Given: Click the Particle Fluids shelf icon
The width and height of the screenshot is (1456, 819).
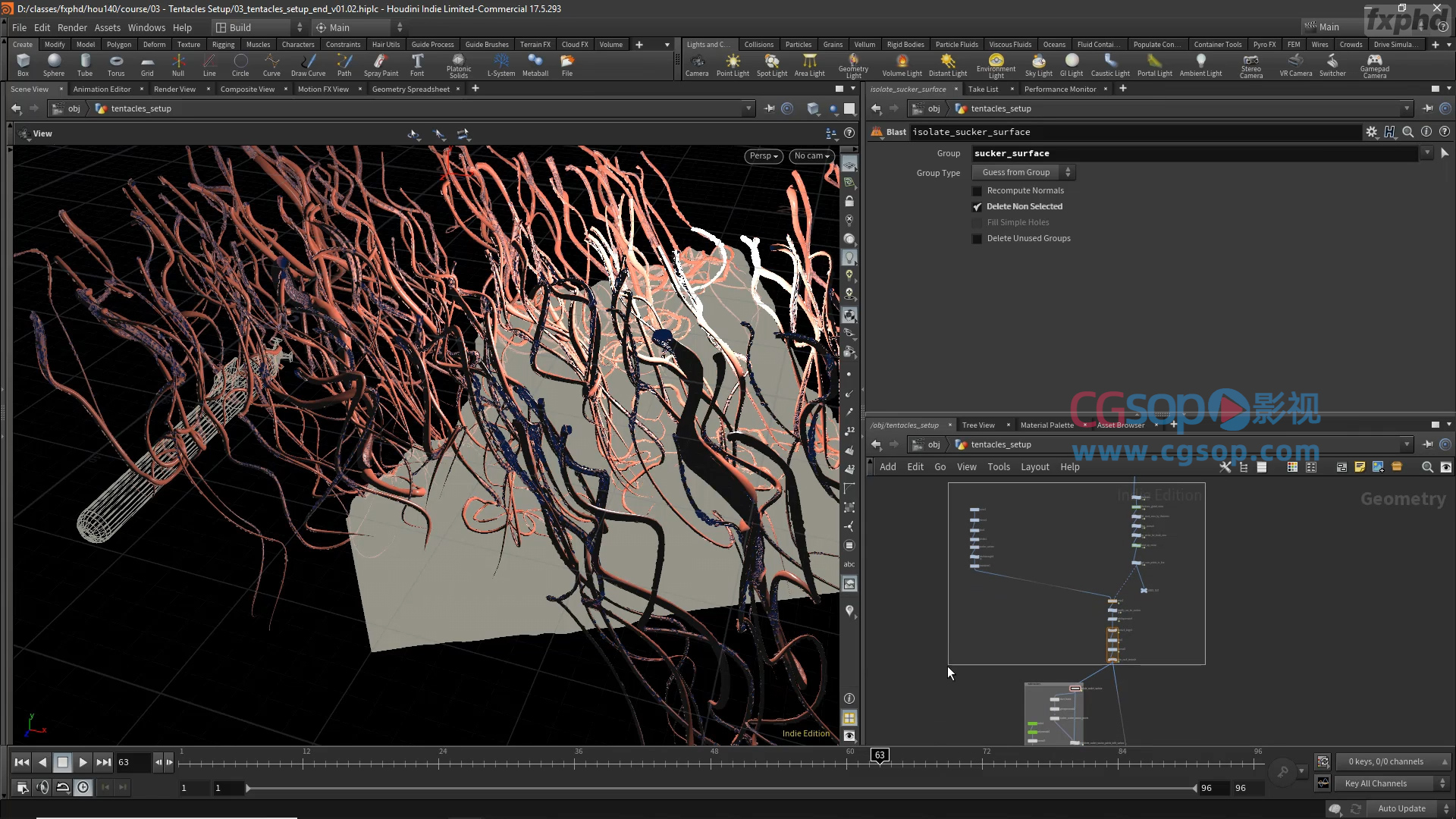Looking at the screenshot, I should pos(956,43).
